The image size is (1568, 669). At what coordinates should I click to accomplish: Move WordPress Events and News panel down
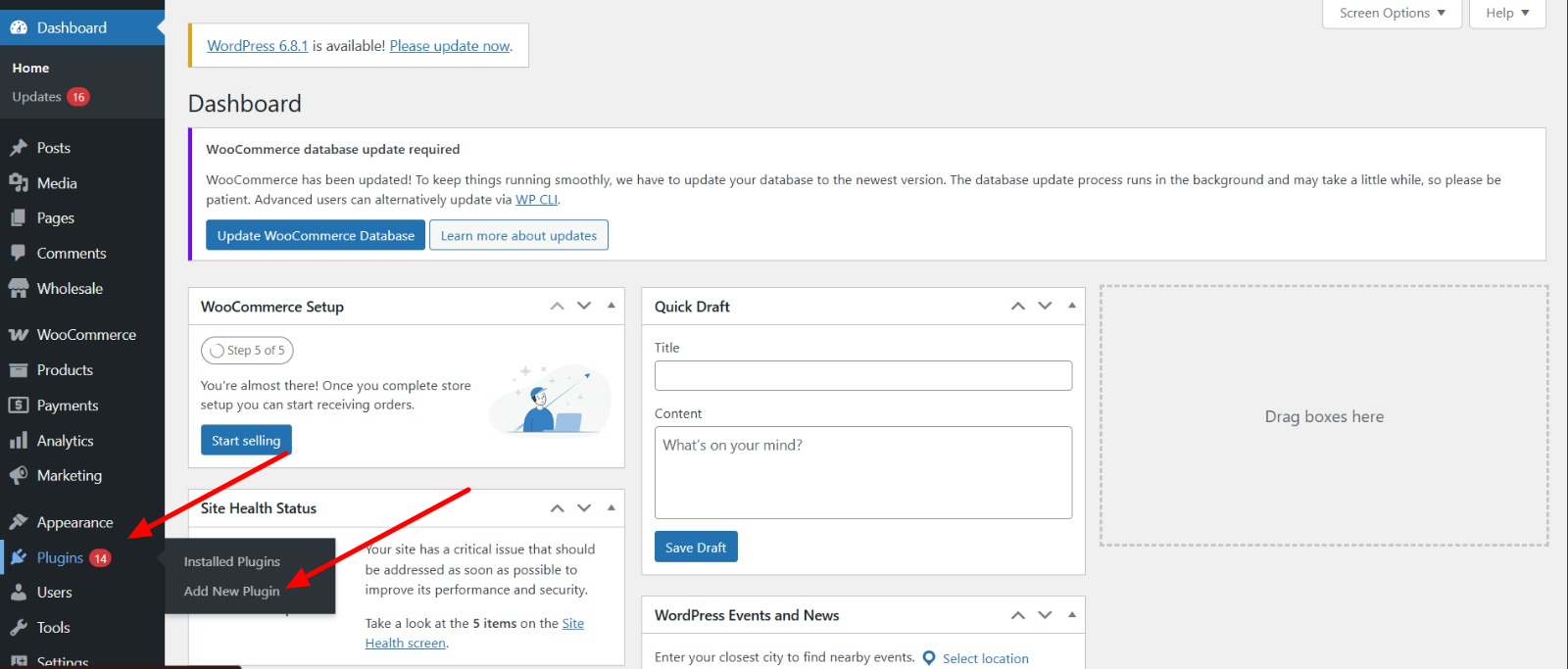(1045, 615)
